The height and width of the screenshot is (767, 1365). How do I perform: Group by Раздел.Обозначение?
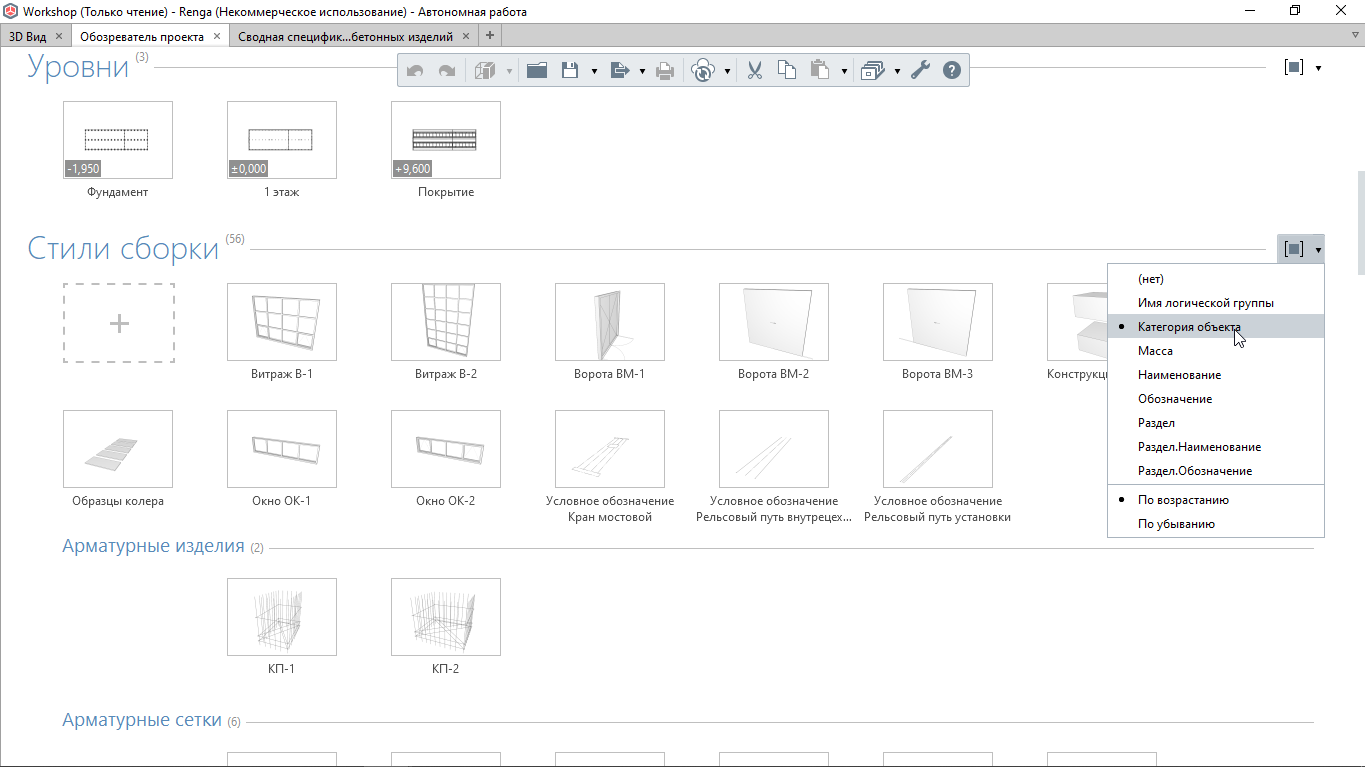pyautogui.click(x=1216, y=471)
